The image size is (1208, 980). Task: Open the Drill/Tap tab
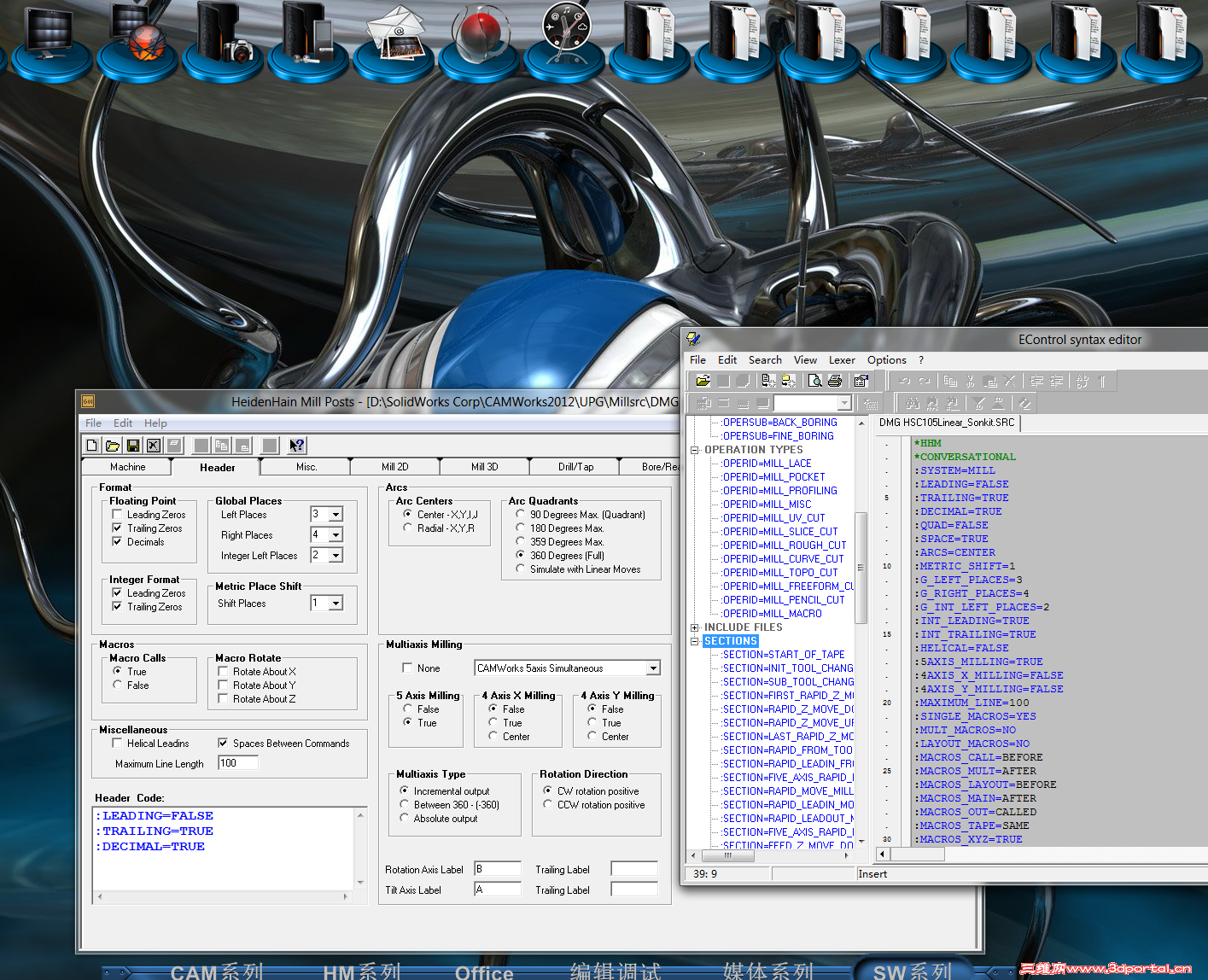click(575, 467)
